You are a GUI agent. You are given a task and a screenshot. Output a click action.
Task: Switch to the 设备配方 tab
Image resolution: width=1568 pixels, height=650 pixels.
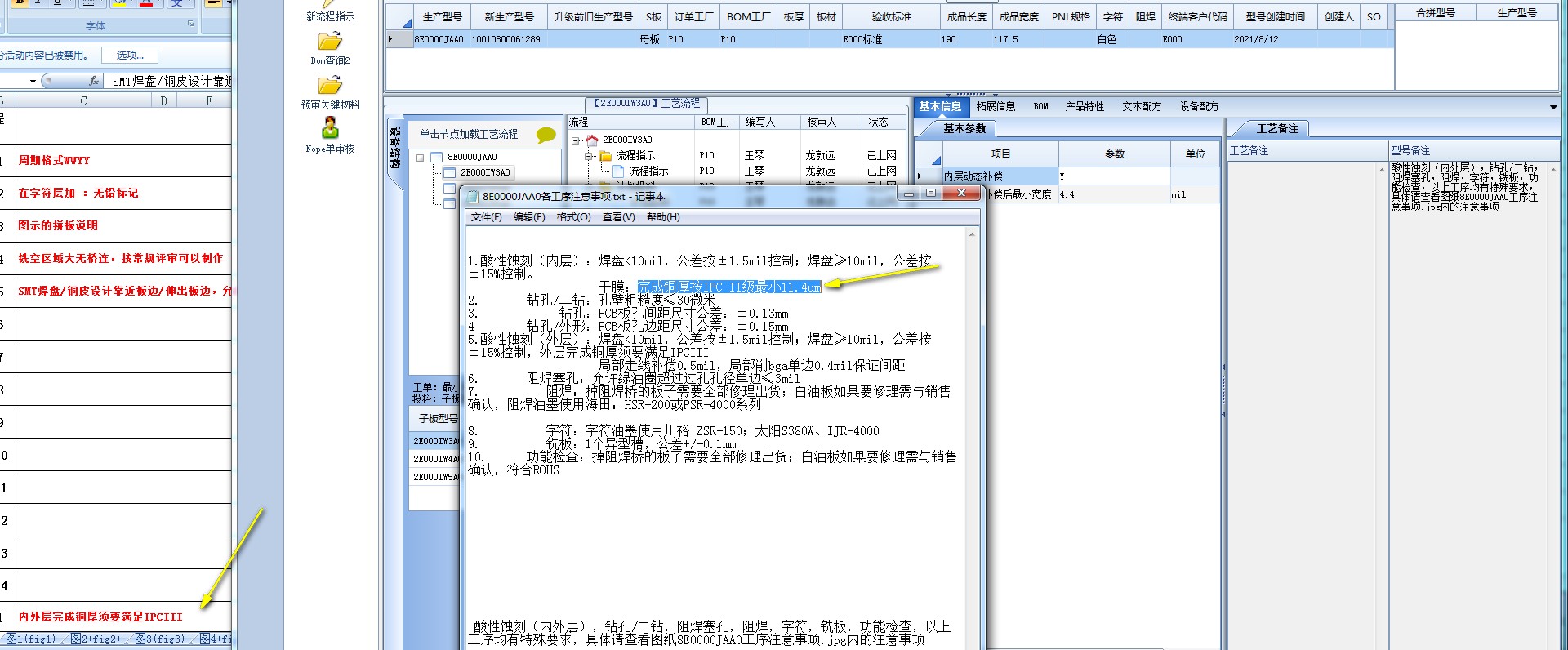pyautogui.click(x=1199, y=106)
